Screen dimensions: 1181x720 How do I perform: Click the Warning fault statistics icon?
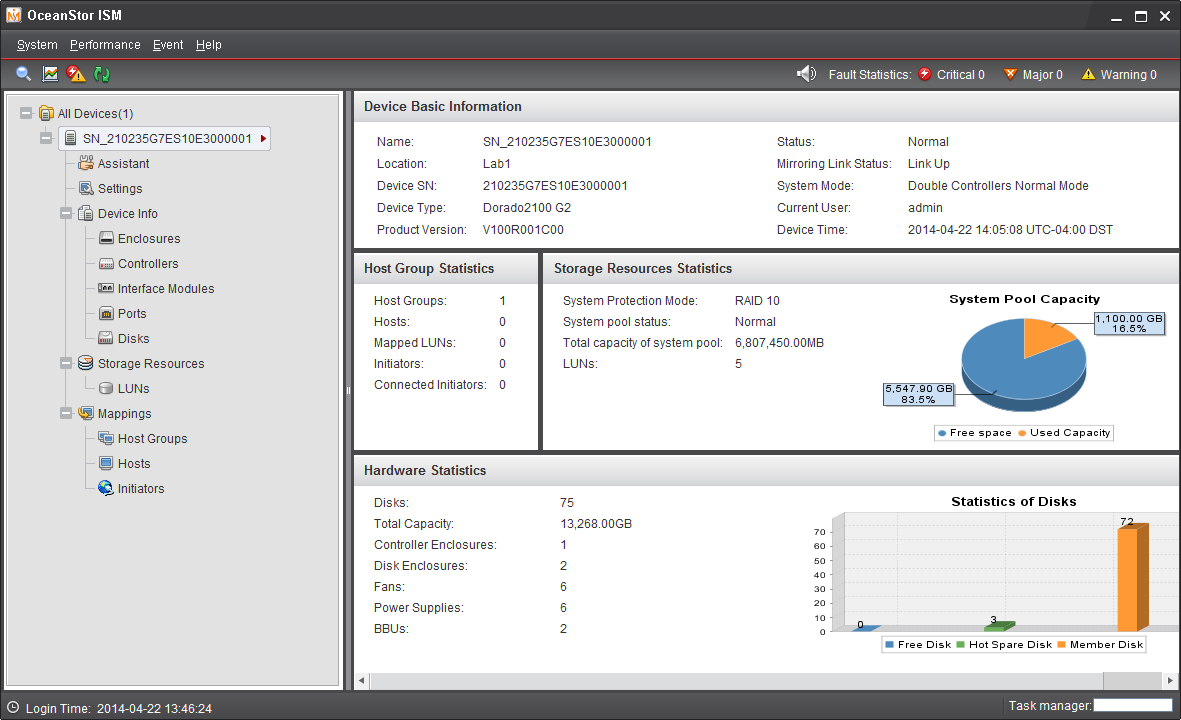(1088, 74)
